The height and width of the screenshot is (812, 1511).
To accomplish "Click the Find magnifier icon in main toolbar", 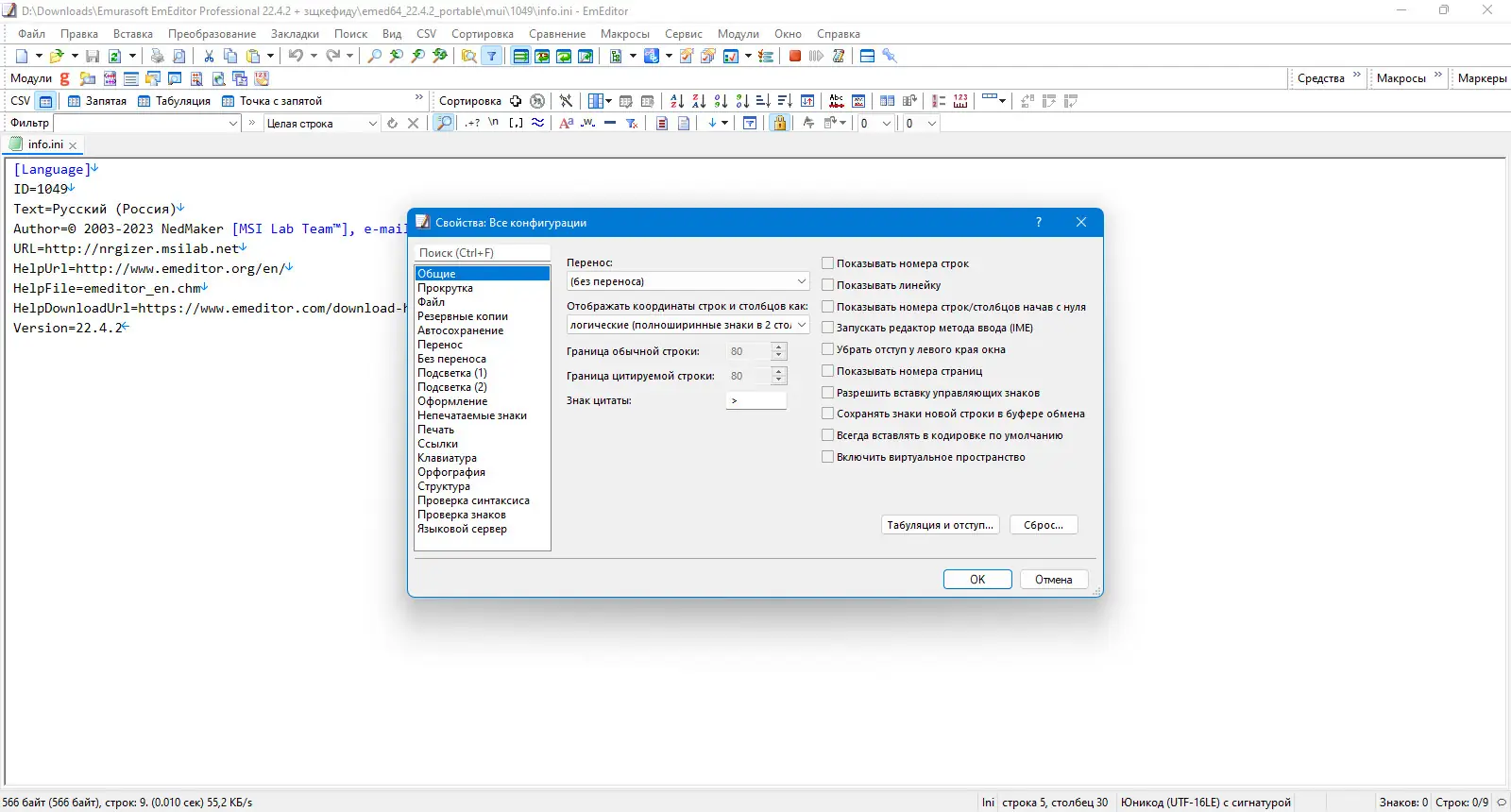I will pyautogui.click(x=375, y=56).
